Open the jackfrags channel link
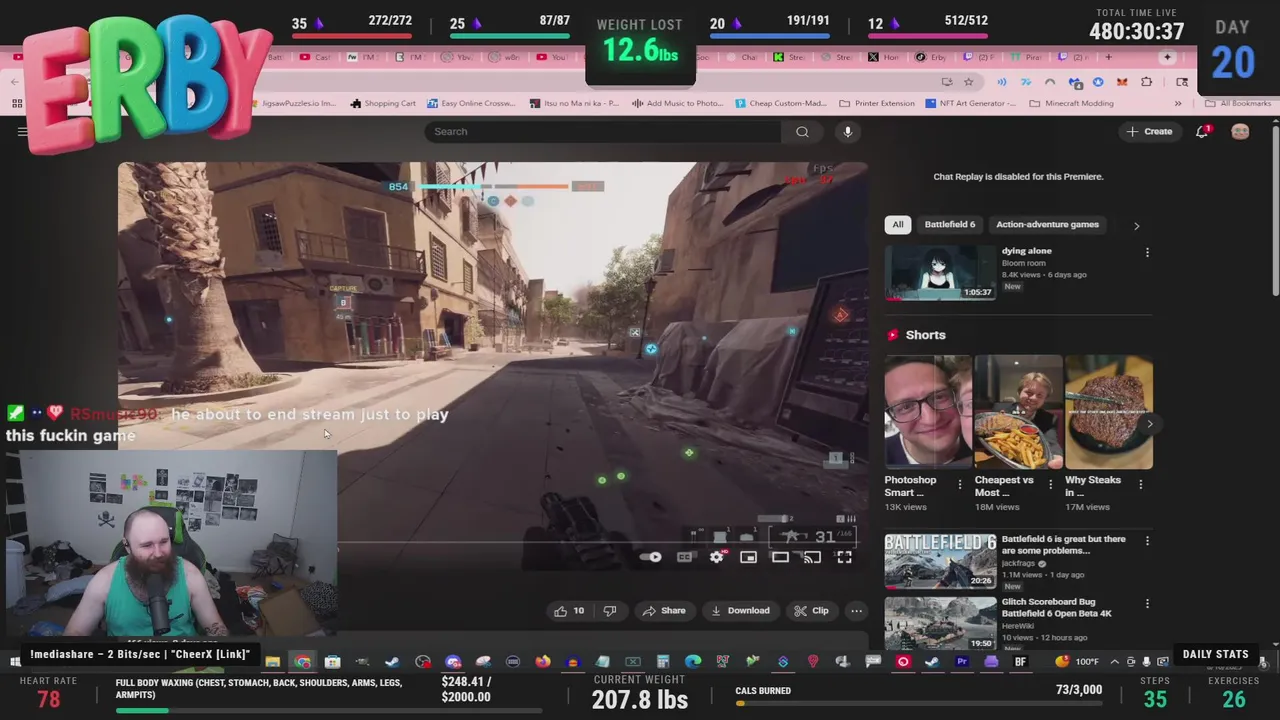The width and height of the screenshot is (1280, 720). [x=1019, y=563]
